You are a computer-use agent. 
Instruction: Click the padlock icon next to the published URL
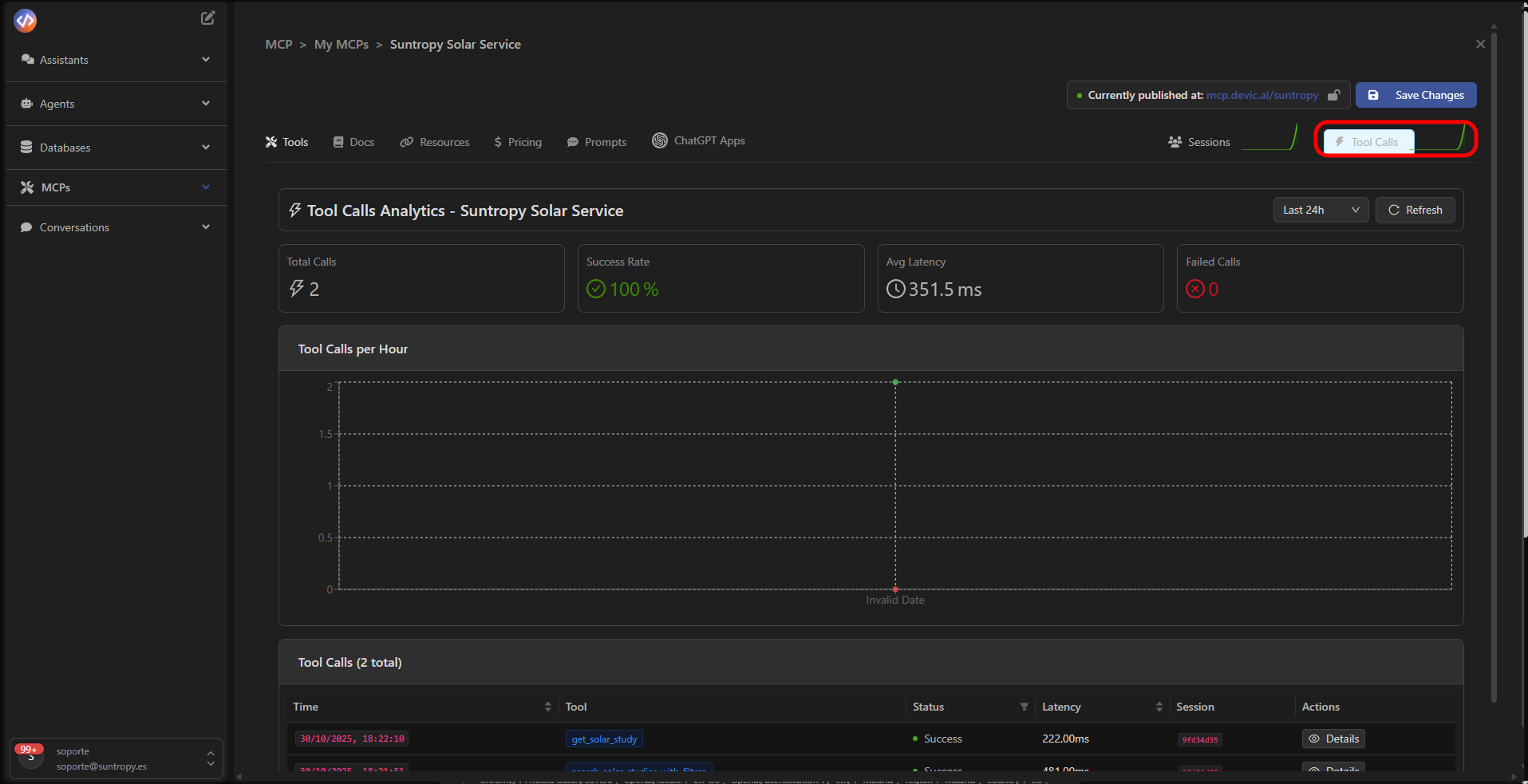1333,95
